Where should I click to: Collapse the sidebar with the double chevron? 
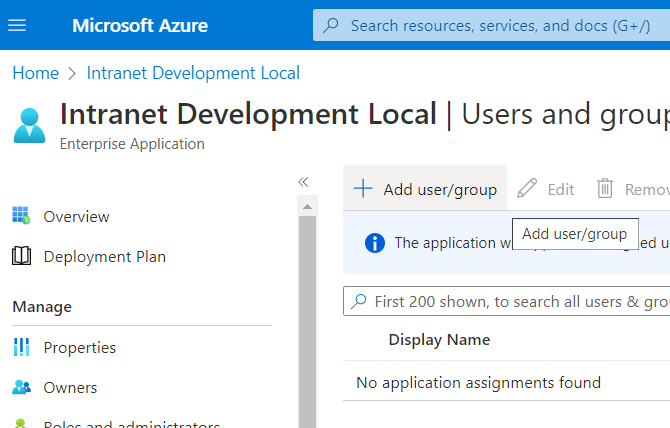[x=303, y=182]
